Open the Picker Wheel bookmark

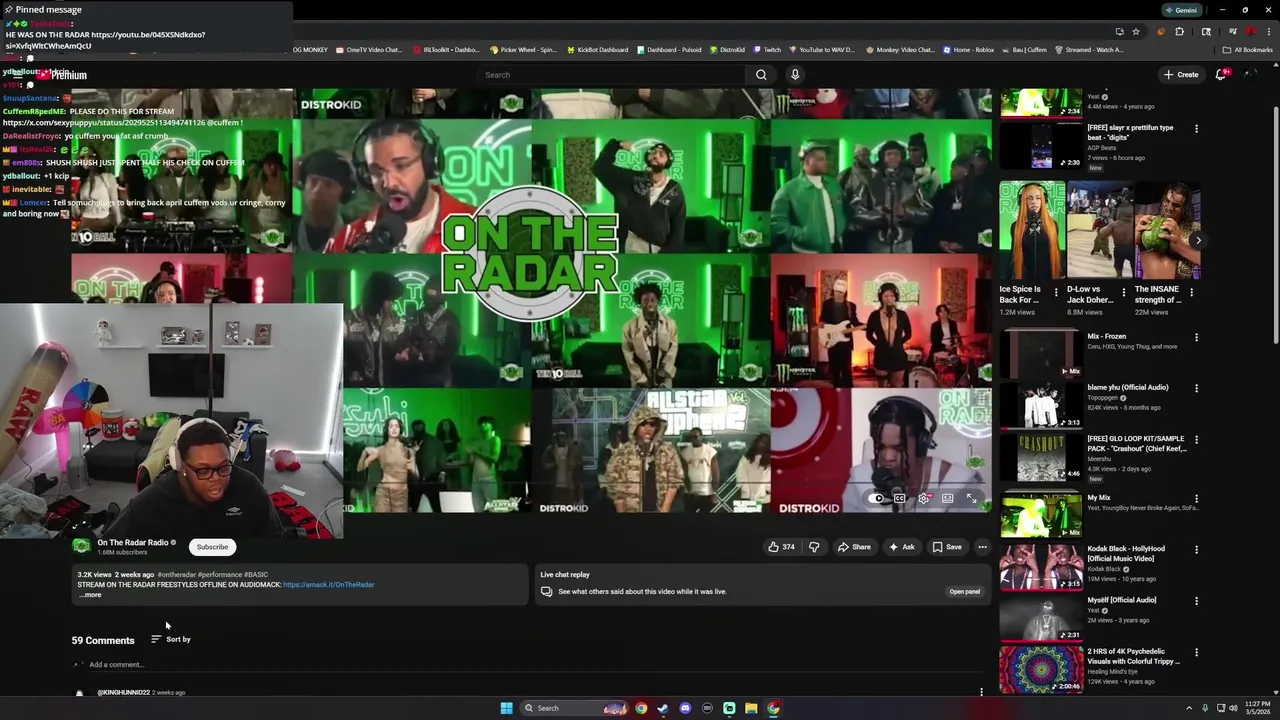coord(523,50)
